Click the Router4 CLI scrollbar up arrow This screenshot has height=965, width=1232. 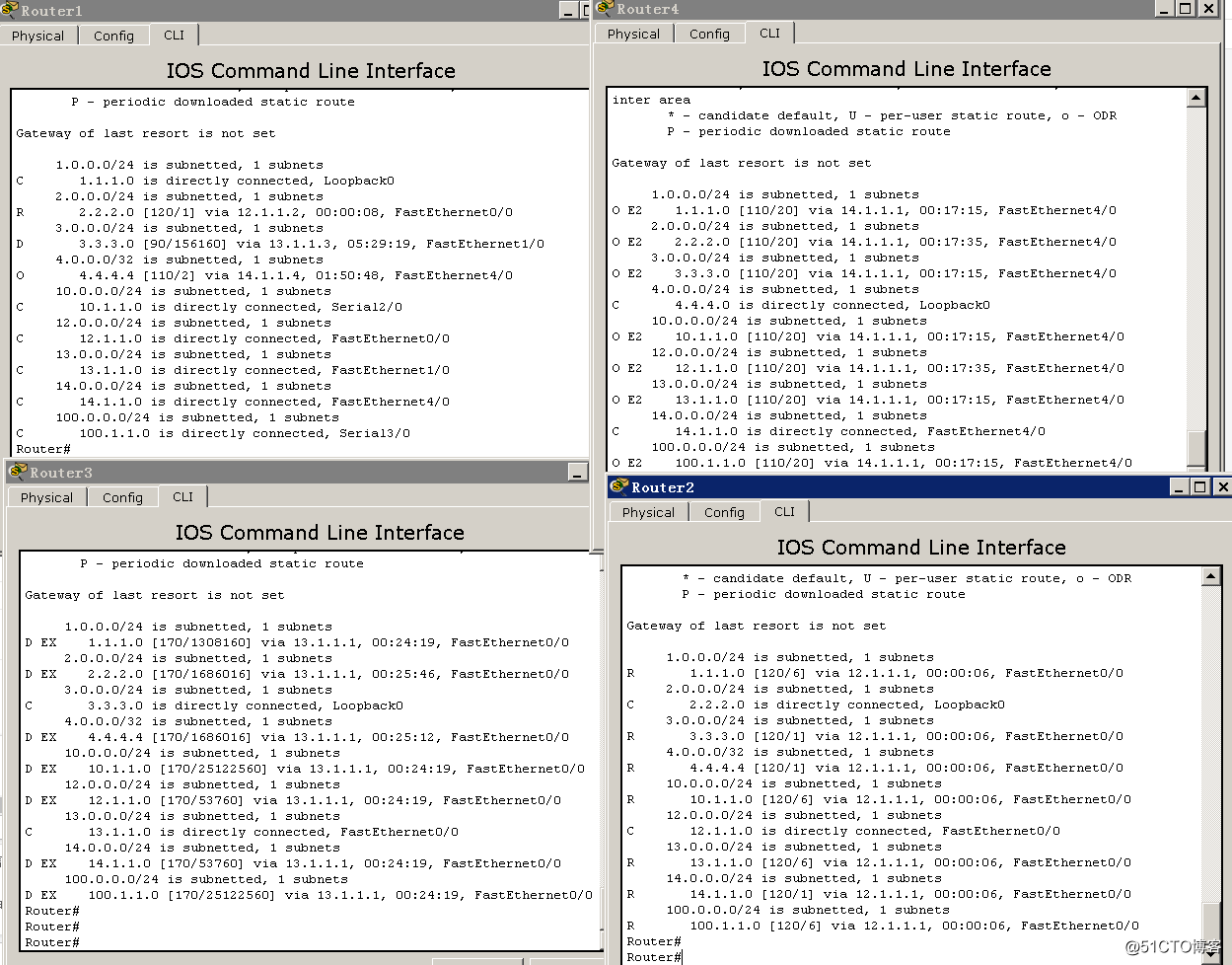click(x=1196, y=97)
